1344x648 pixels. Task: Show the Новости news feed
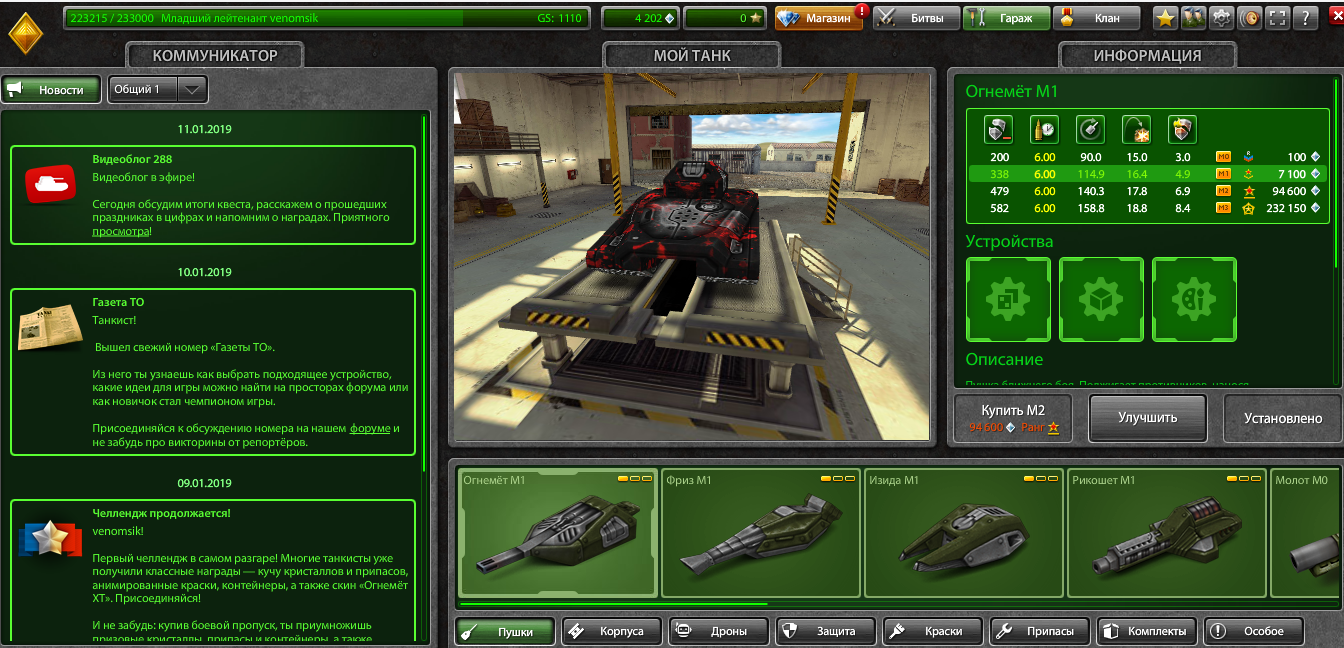click(x=51, y=89)
